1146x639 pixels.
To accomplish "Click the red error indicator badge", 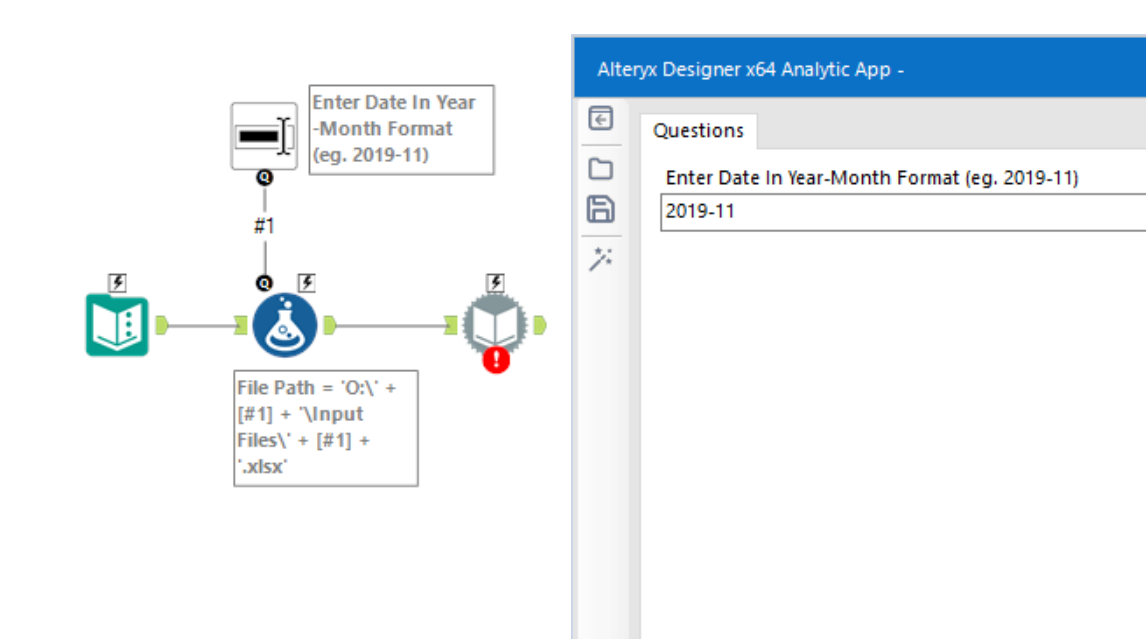I will (x=496, y=359).
